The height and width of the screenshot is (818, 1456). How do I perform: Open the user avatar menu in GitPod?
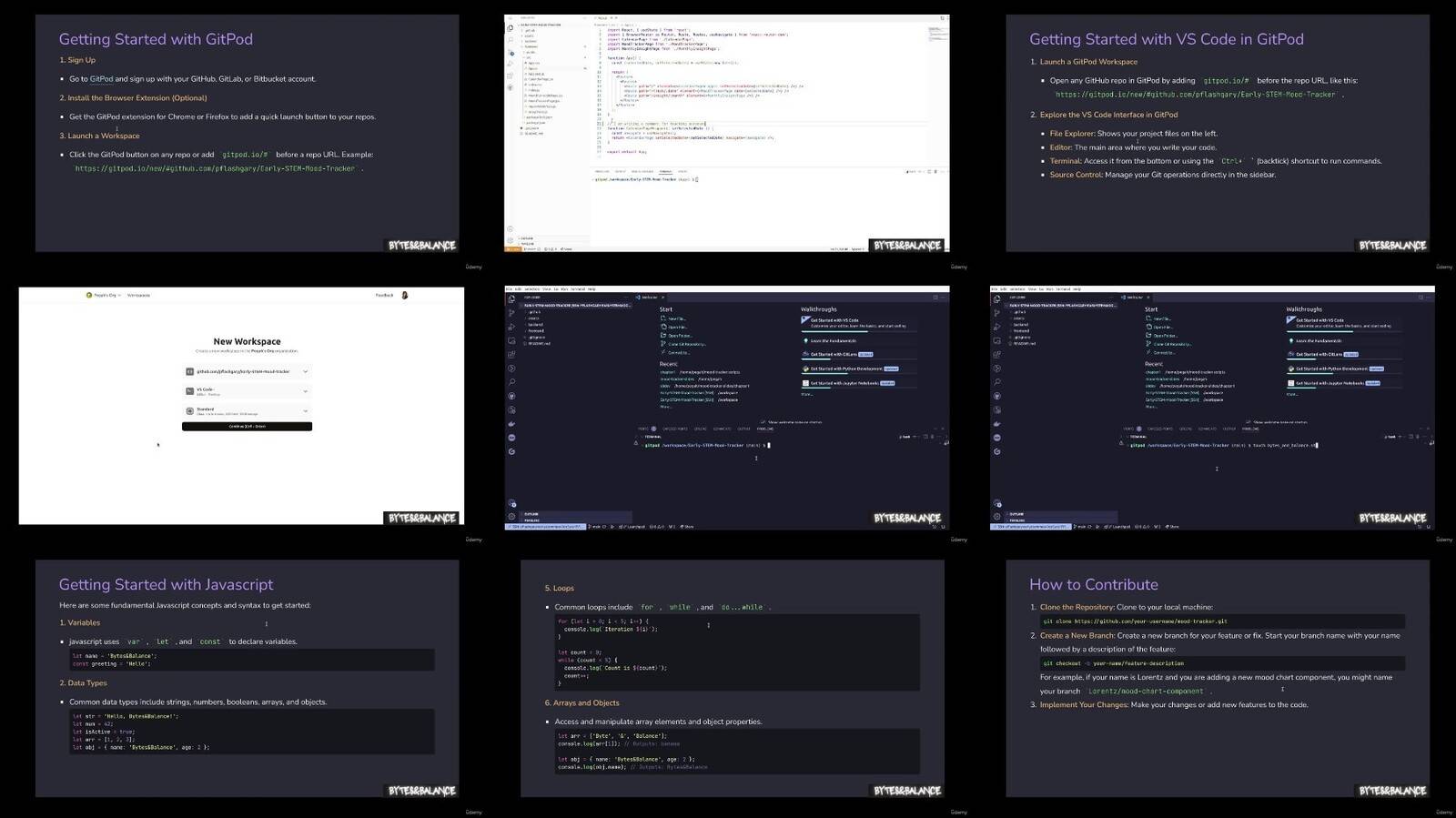(405, 295)
